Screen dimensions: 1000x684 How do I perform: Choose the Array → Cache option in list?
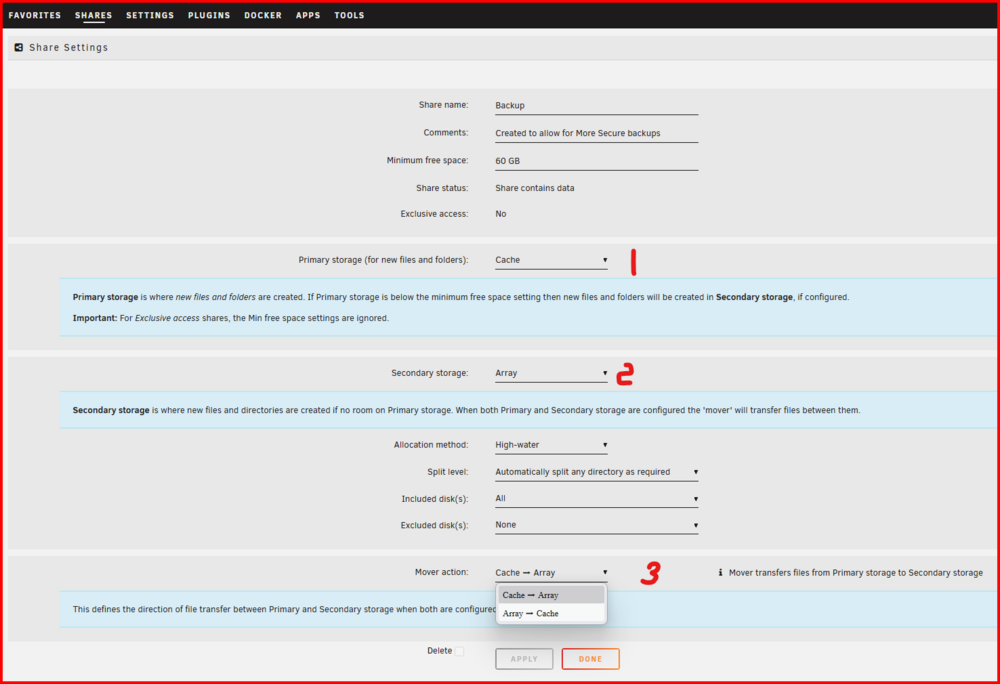click(x=551, y=613)
